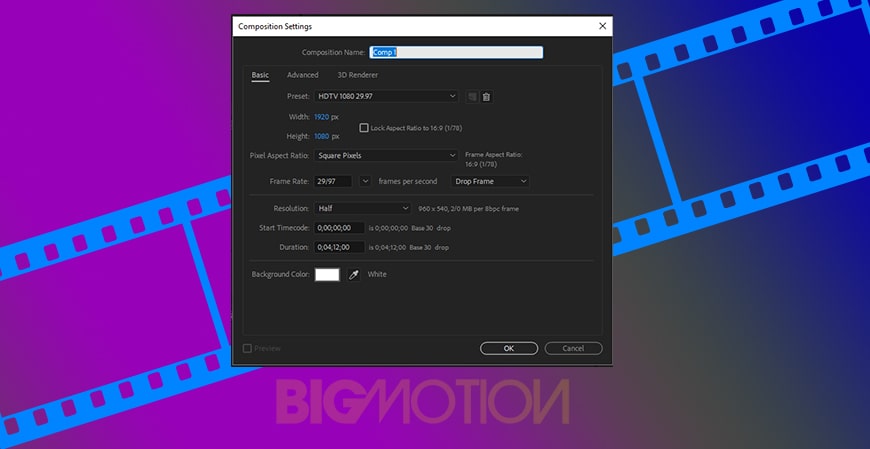Close the Composition Settings dialog

coord(601,25)
